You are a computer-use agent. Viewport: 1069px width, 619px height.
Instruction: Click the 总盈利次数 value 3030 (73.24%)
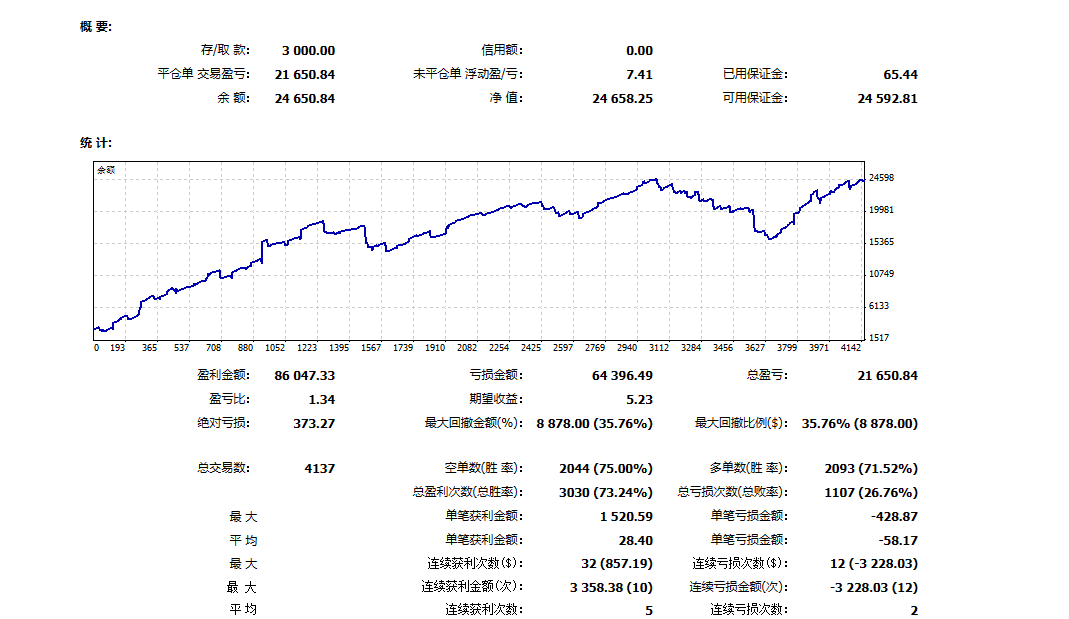point(605,492)
